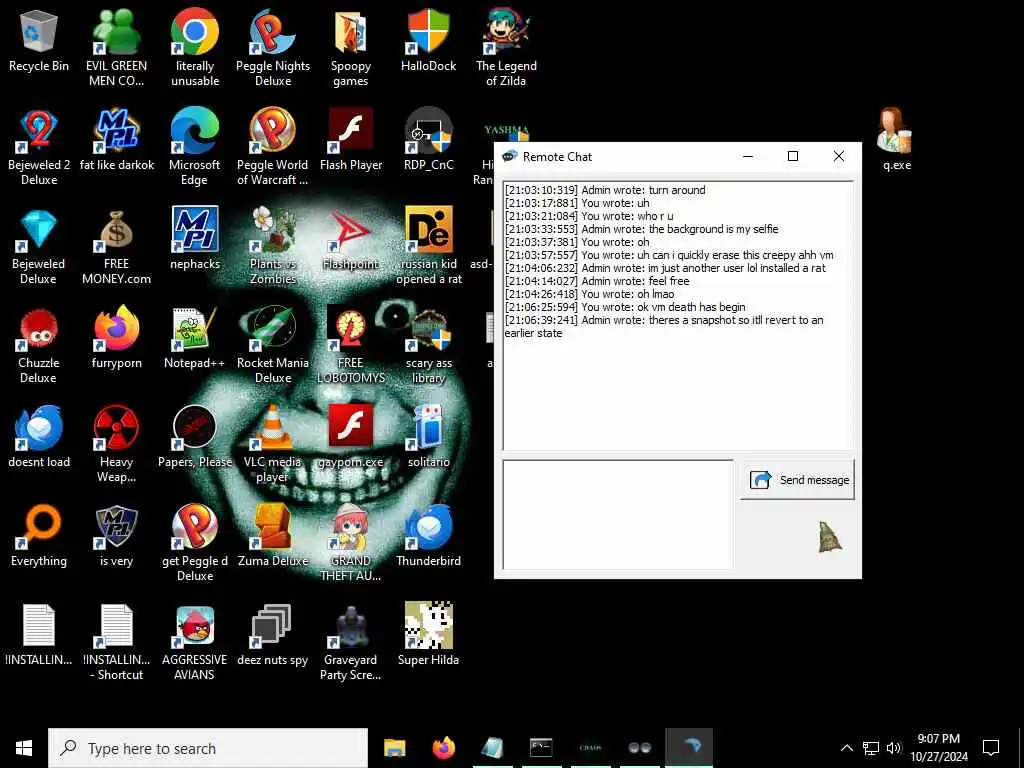The image size is (1024, 768).
Task: Open the Windows Start menu
Action: point(24,748)
